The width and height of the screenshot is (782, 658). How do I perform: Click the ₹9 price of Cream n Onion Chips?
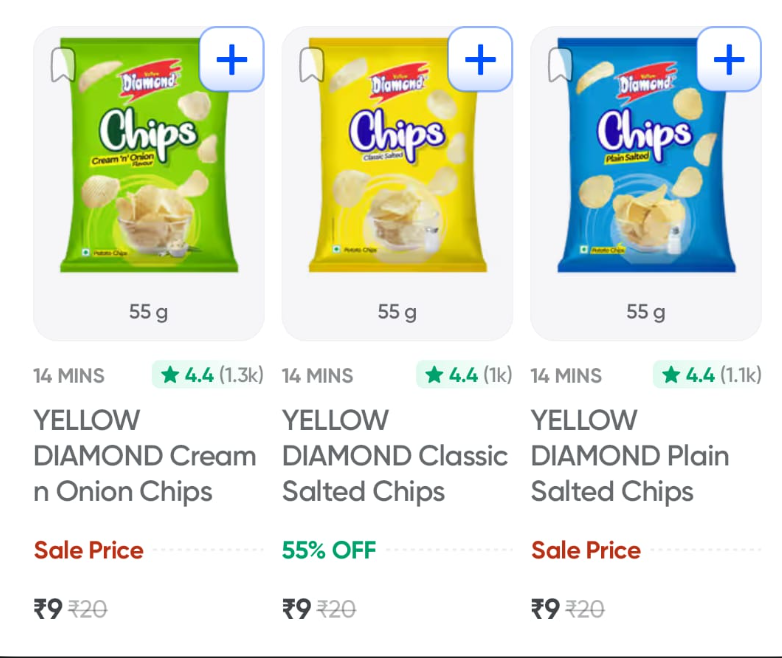click(x=48, y=608)
